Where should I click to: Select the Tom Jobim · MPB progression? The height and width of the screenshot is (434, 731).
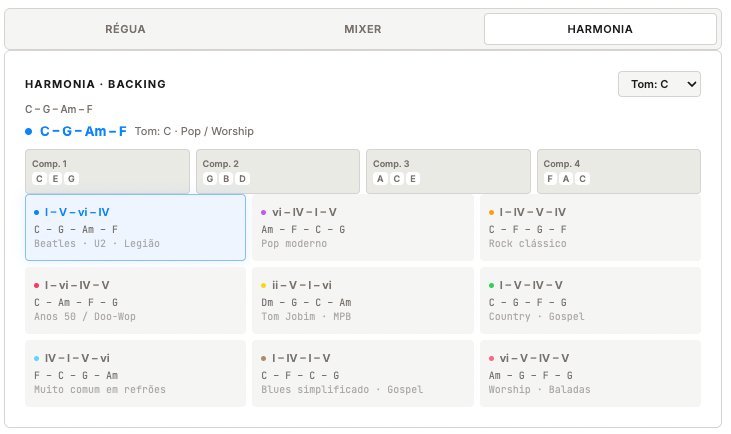[362, 300]
